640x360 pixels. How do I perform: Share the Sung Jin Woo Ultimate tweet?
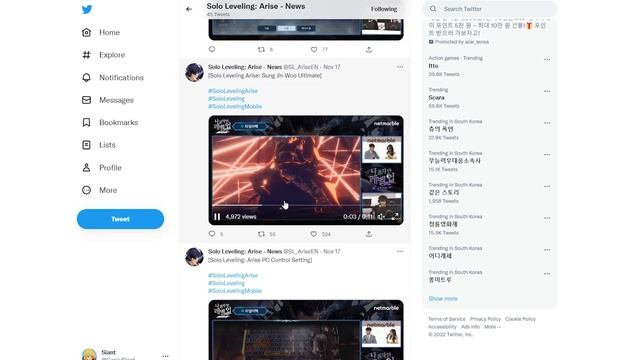point(369,234)
